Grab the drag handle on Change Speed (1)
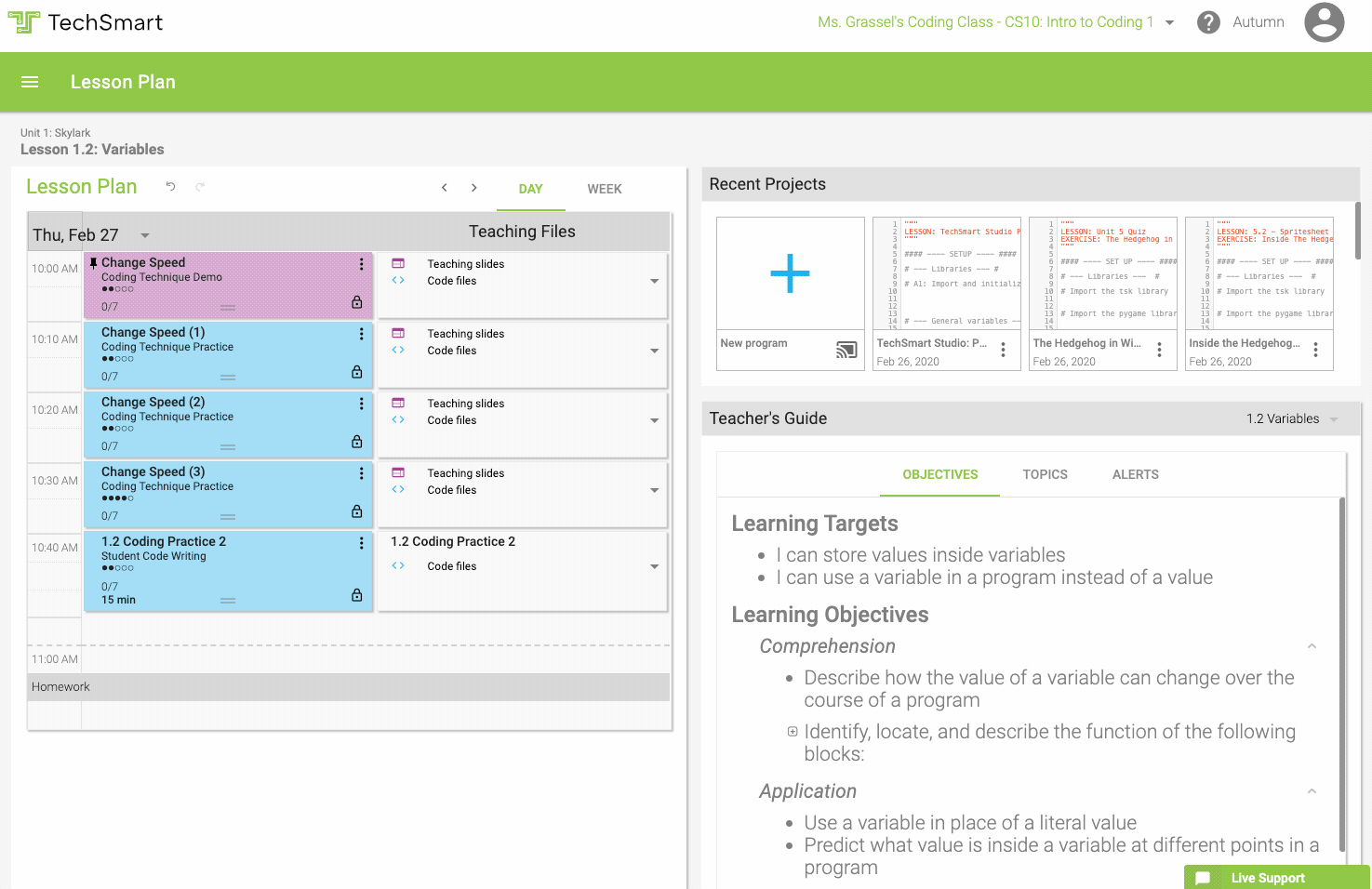Screen dimensions: 1372x889 pyautogui.click(x=228, y=378)
